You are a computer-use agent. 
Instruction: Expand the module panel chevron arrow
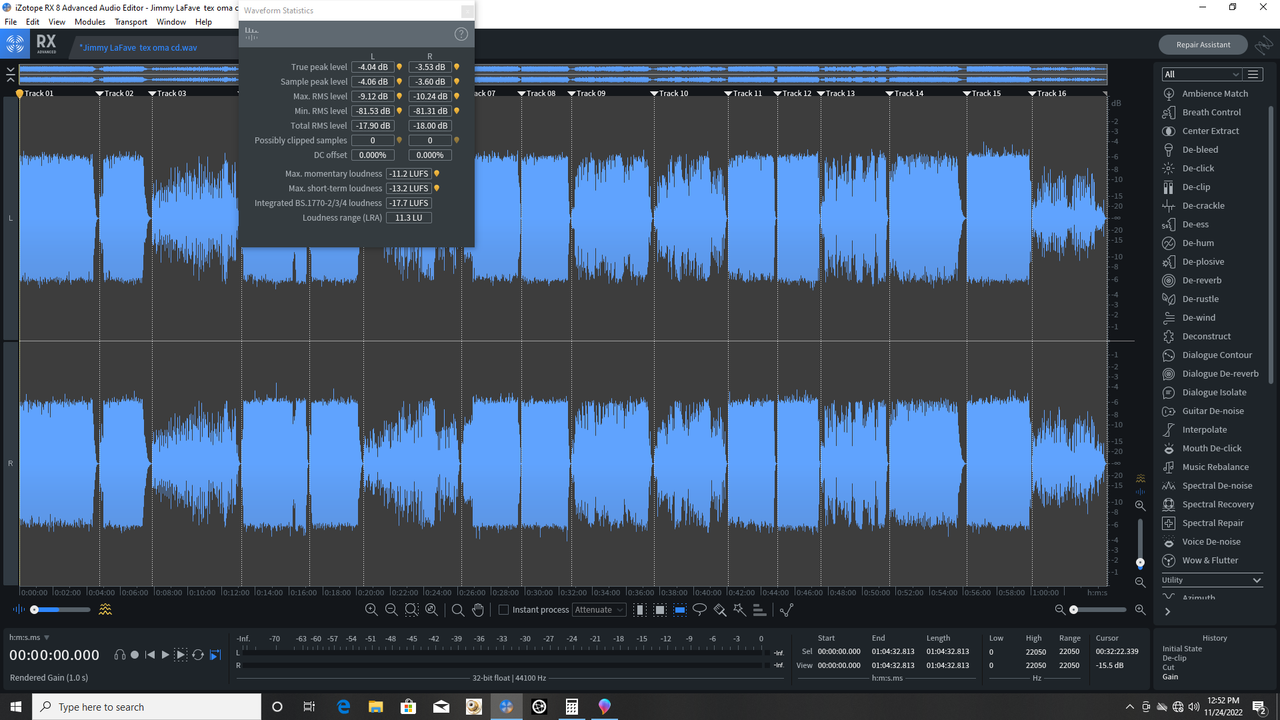pyautogui.click(x=1167, y=612)
